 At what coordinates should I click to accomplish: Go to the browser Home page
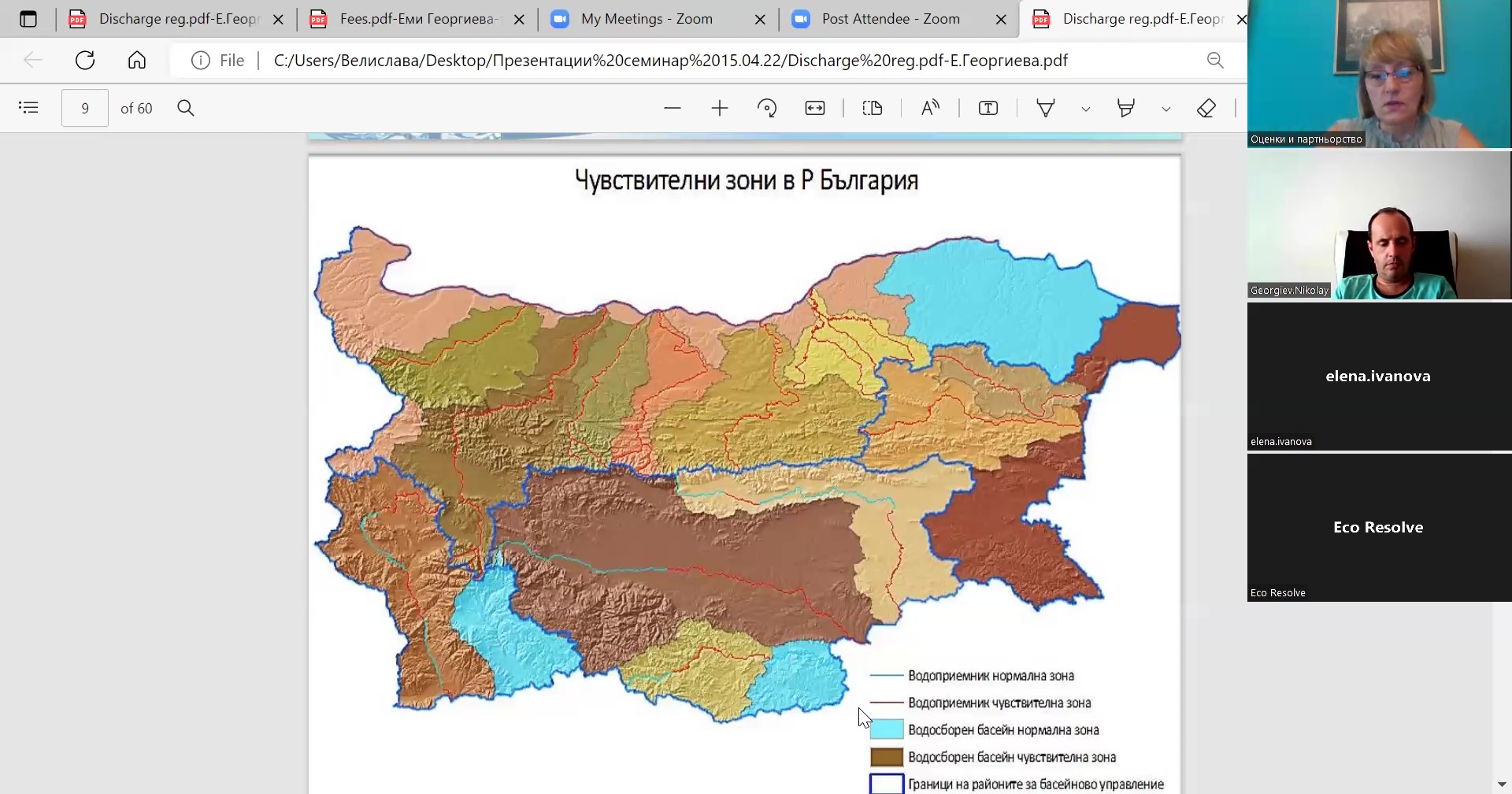137,60
